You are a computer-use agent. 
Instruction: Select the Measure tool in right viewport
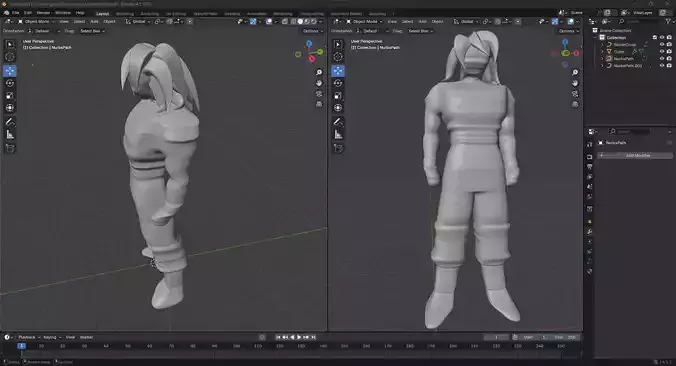coord(338,135)
